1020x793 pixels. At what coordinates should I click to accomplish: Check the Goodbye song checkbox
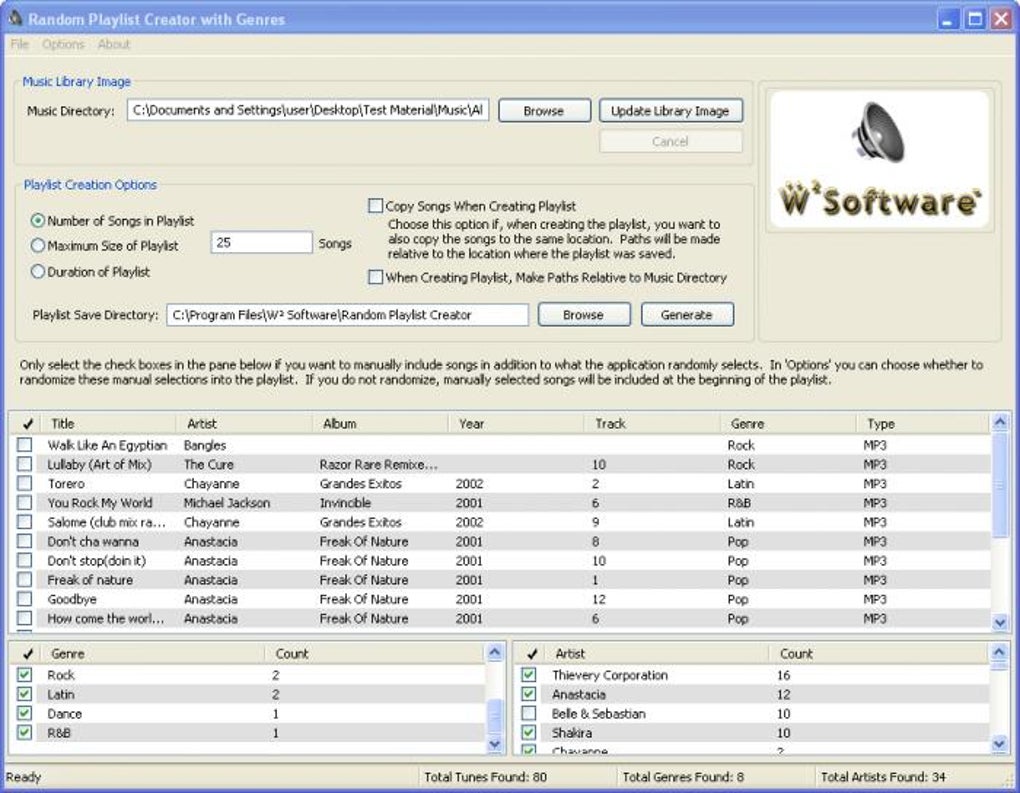[x=25, y=598]
